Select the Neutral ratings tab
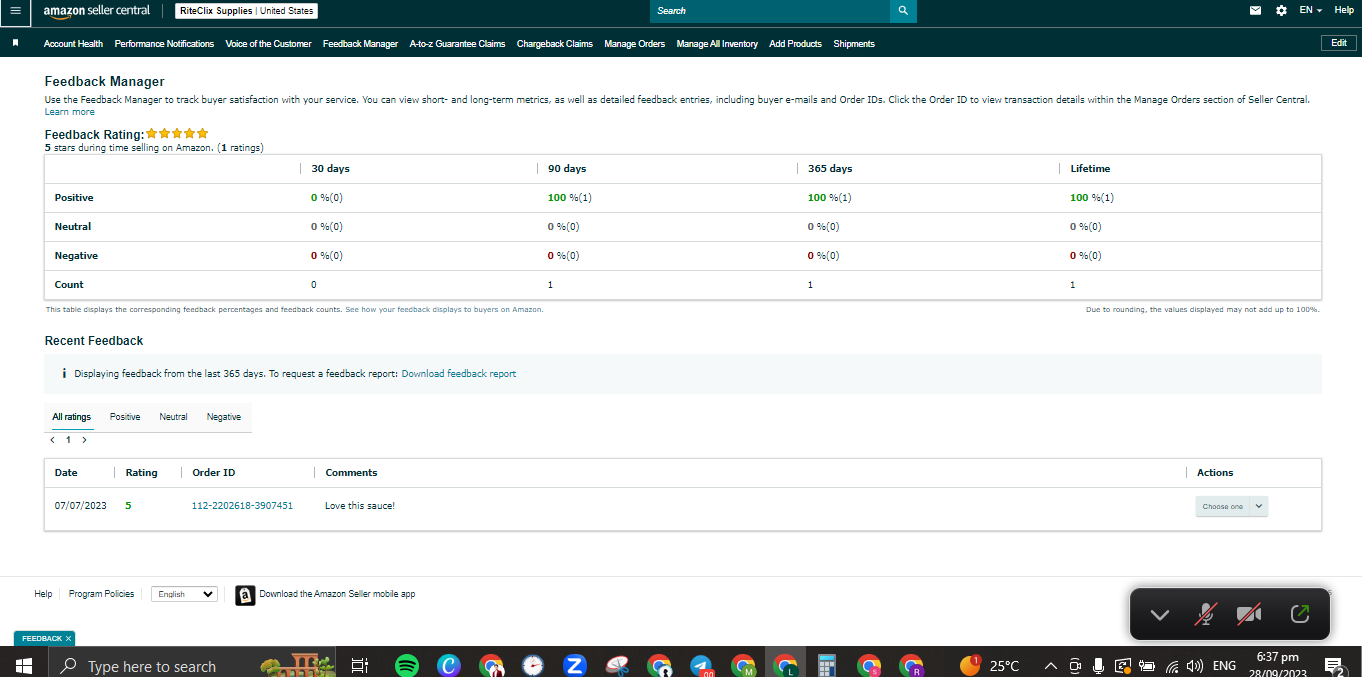The height and width of the screenshot is (677, 1362). 173,417
